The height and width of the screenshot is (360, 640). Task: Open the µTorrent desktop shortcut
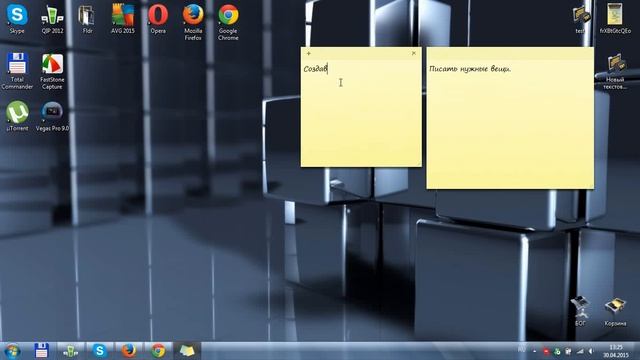pos(17,116)
